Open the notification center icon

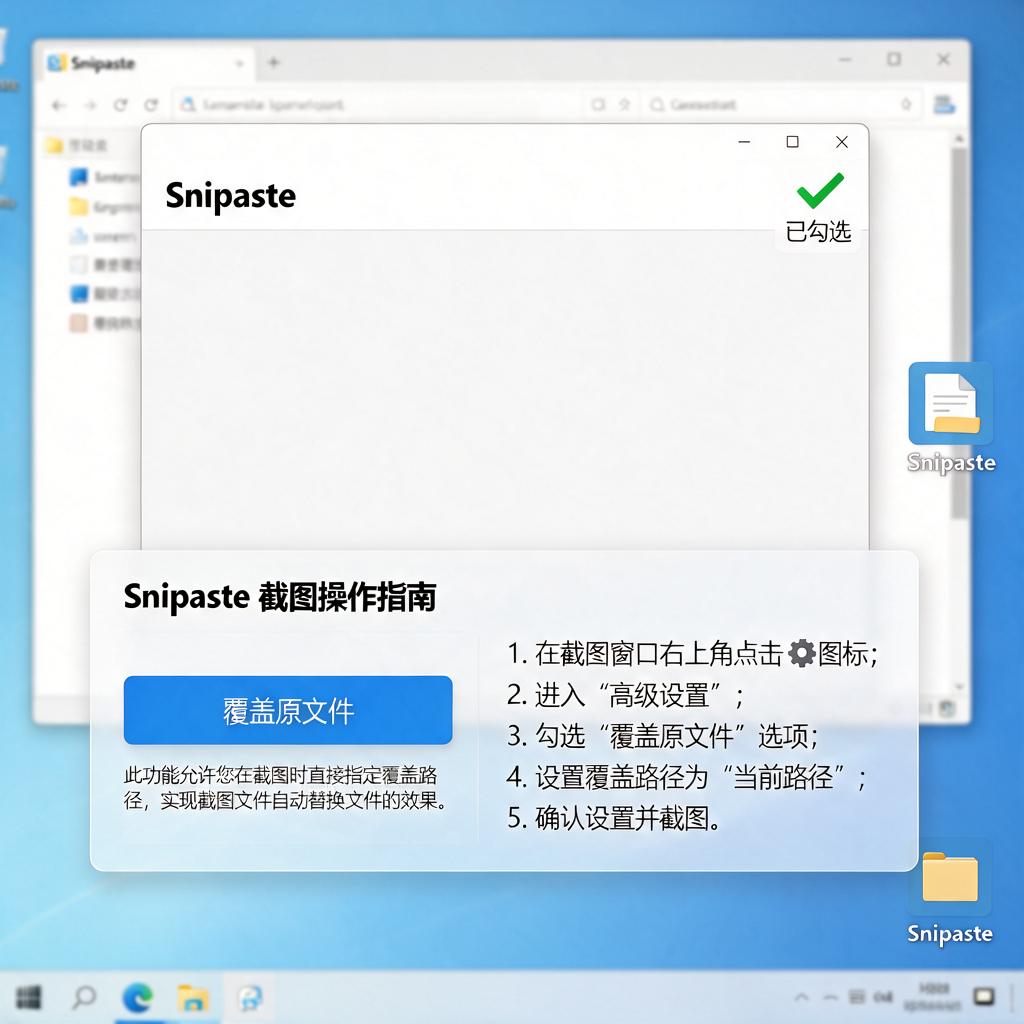coord(984,997)
